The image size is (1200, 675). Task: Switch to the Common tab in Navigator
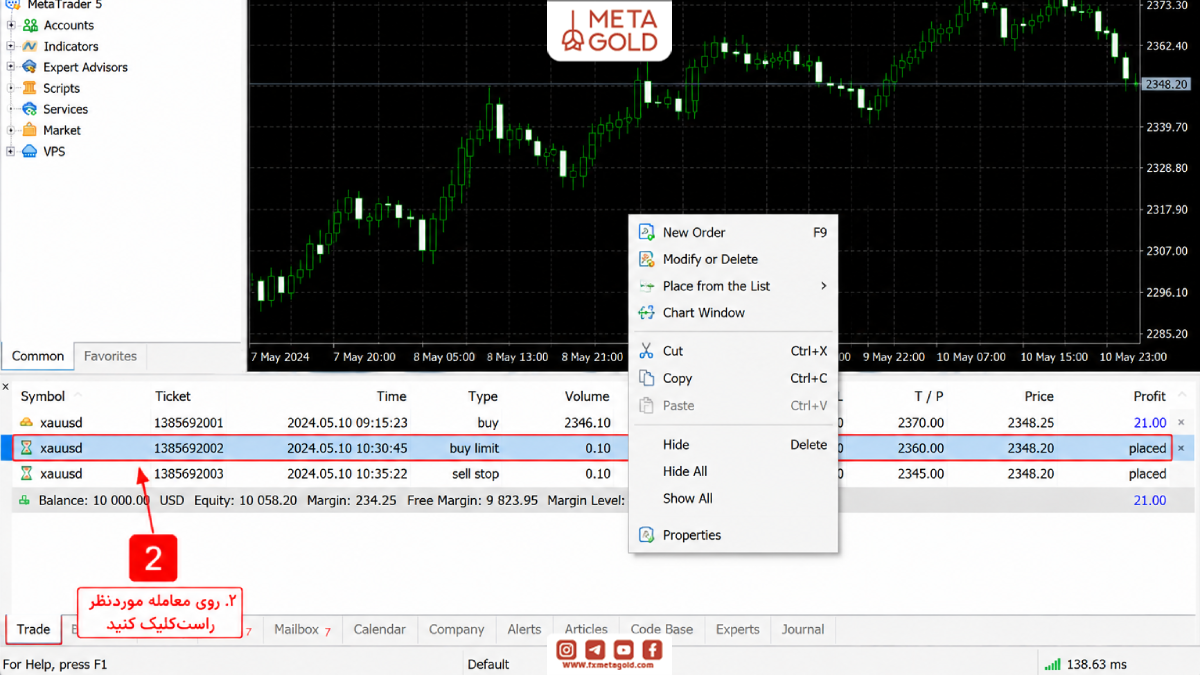point(38,356)
